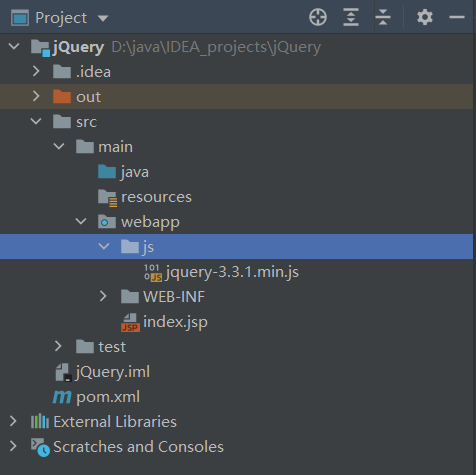The height and width of the screenshot is (475, 476).
Task: Click the orange out folder icon
Action: pyautogui.click(x=62, y=97)
